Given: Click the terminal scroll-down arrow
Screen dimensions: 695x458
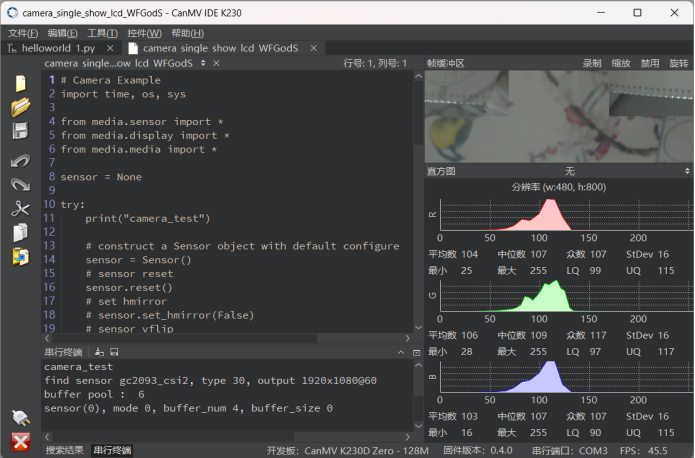Looking at the screenshot, I should [x=418, y=426].
